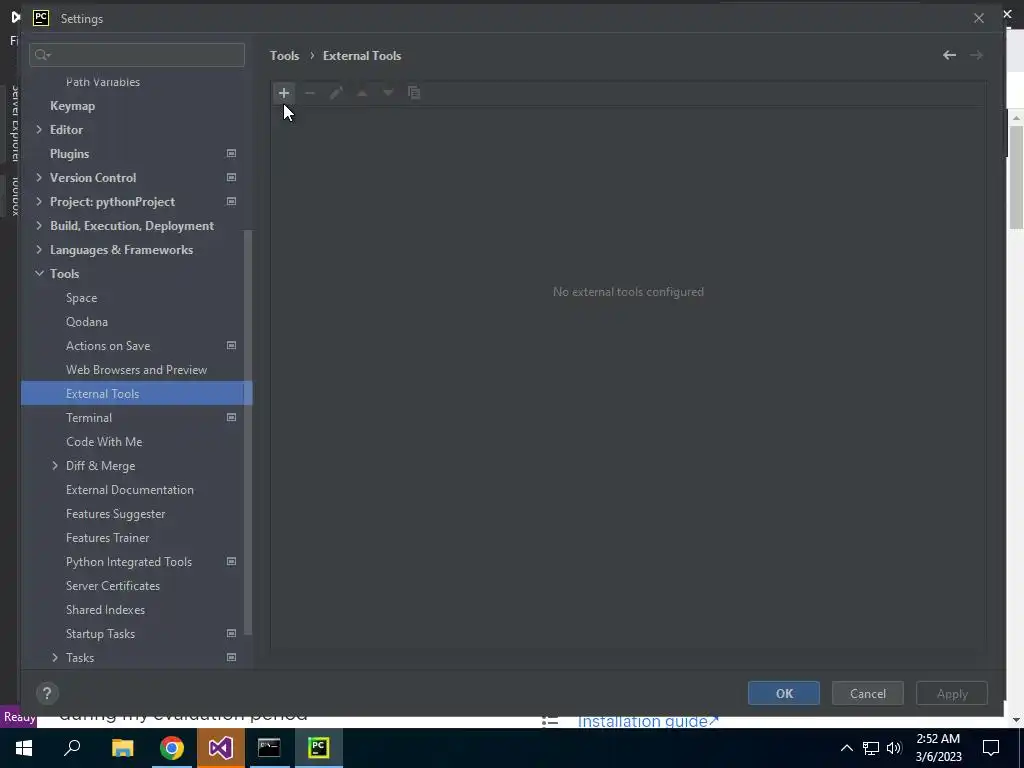Open Windows taskbar search
This screenshot has height=768, width=1024.
coord(72,748)
